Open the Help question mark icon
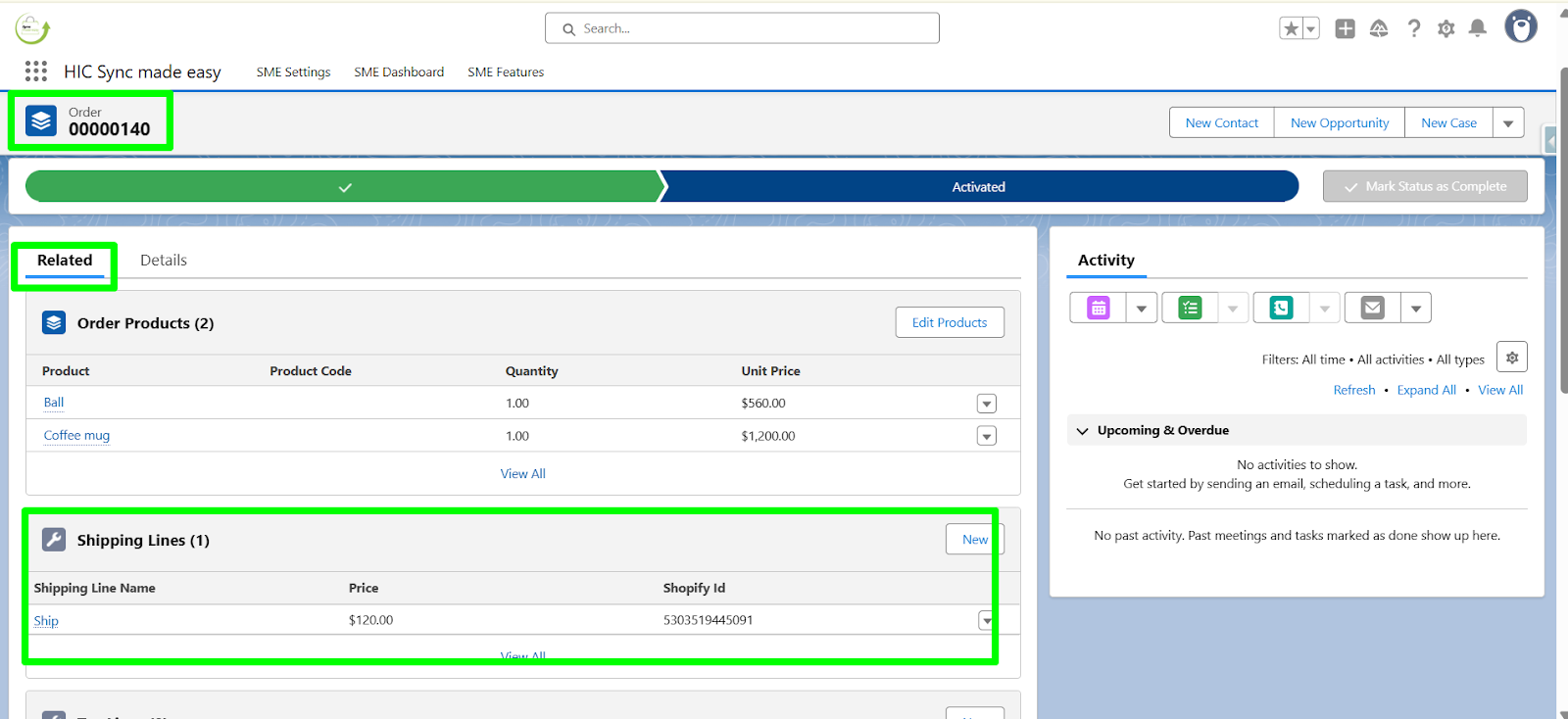Image resolution: width=1568 pixels, height=719 pixels. (1413, 28)
